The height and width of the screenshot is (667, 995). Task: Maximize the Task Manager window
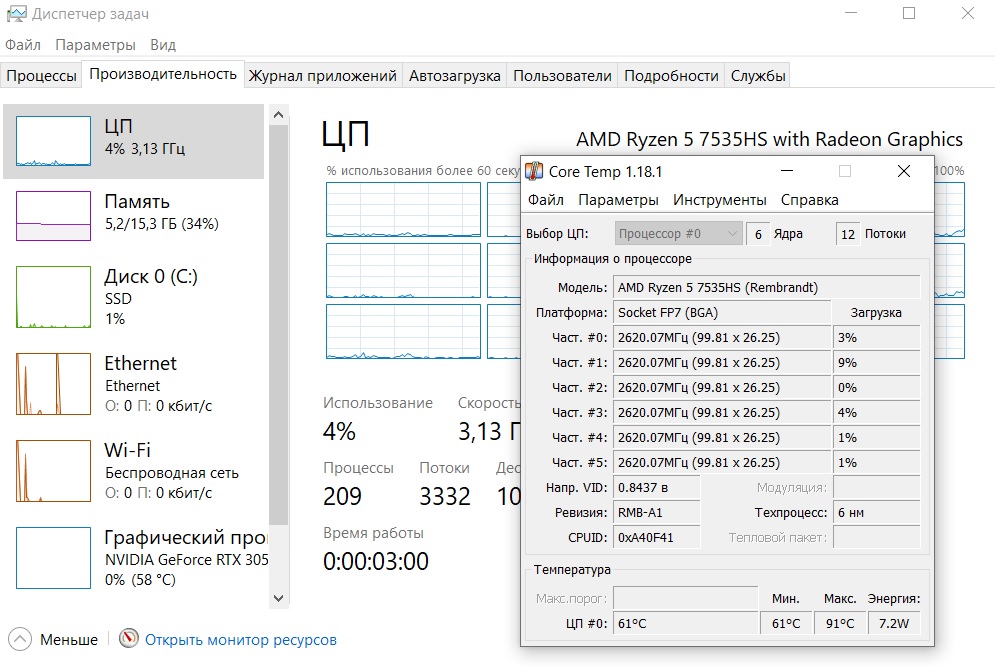click(x=909, y=13)
